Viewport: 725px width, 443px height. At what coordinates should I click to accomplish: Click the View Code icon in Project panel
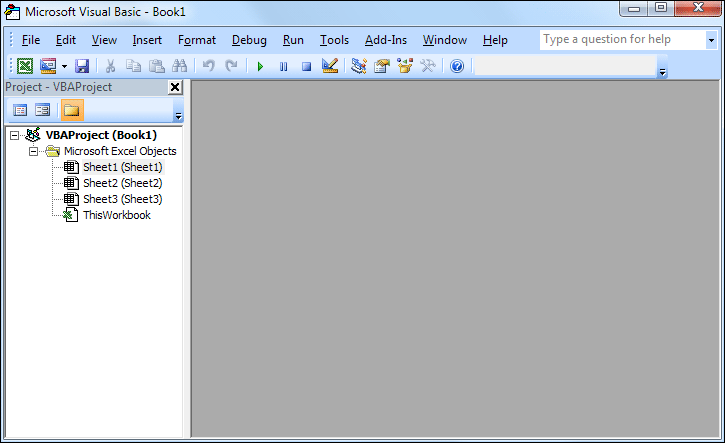tap(20, 110)
